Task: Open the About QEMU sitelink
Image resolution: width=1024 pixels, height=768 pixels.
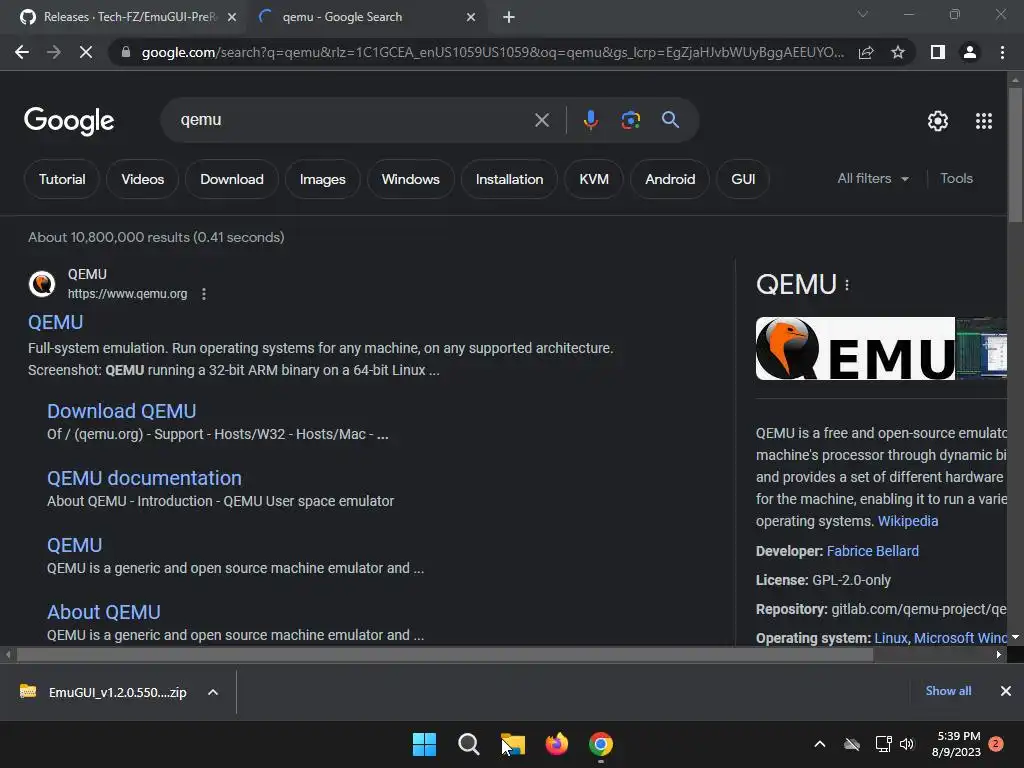Action: coord(104,612)
